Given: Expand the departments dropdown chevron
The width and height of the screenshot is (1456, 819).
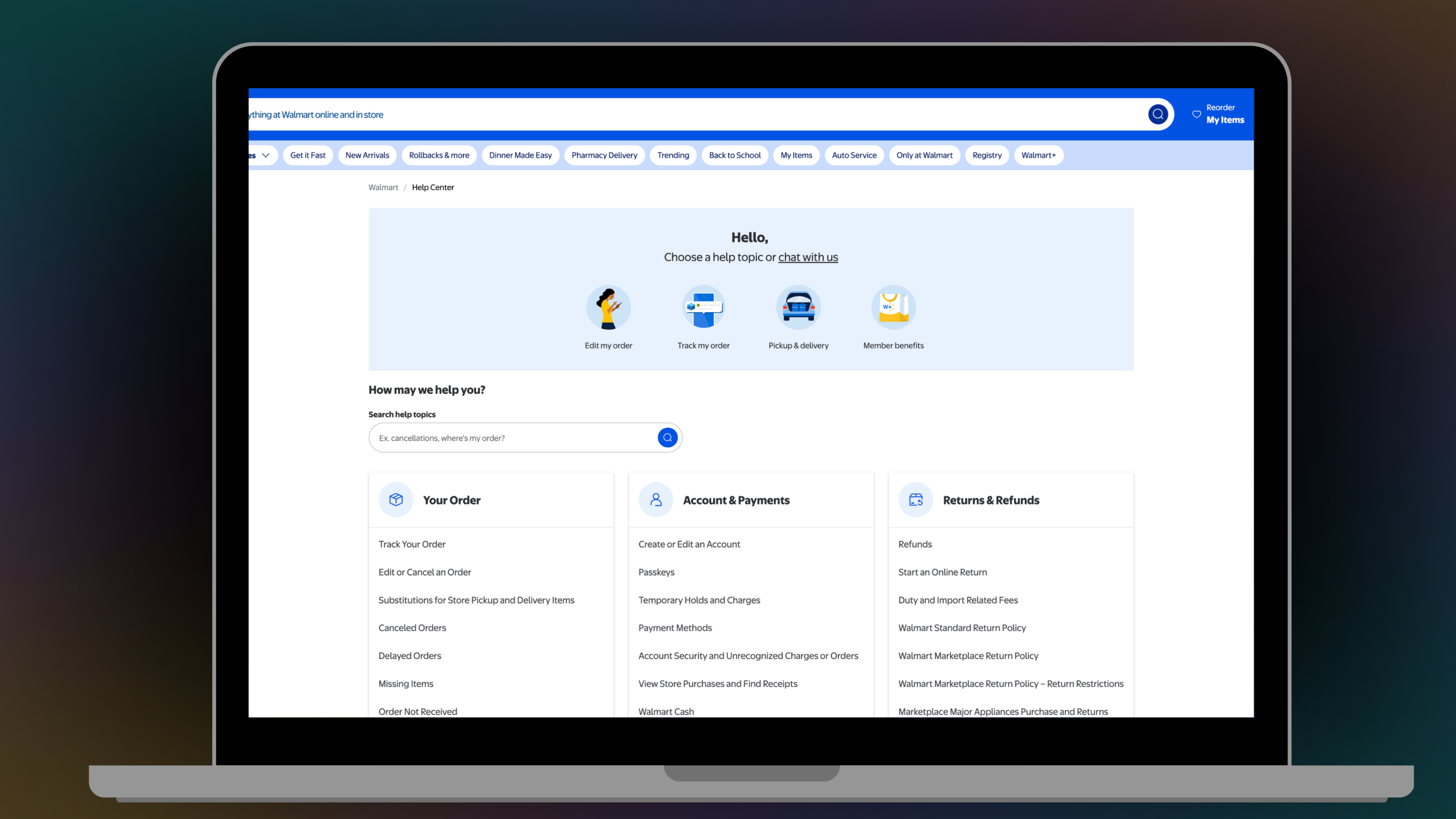Looking at the screenshot, I should pos(265,155).
